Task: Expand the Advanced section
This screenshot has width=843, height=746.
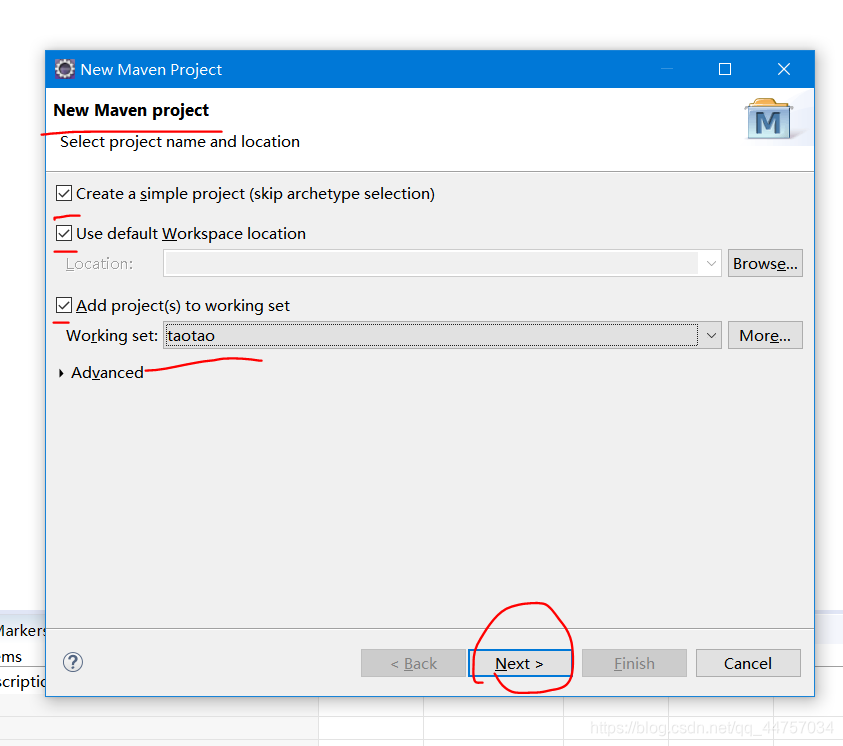Action: (x=61, y=373)
